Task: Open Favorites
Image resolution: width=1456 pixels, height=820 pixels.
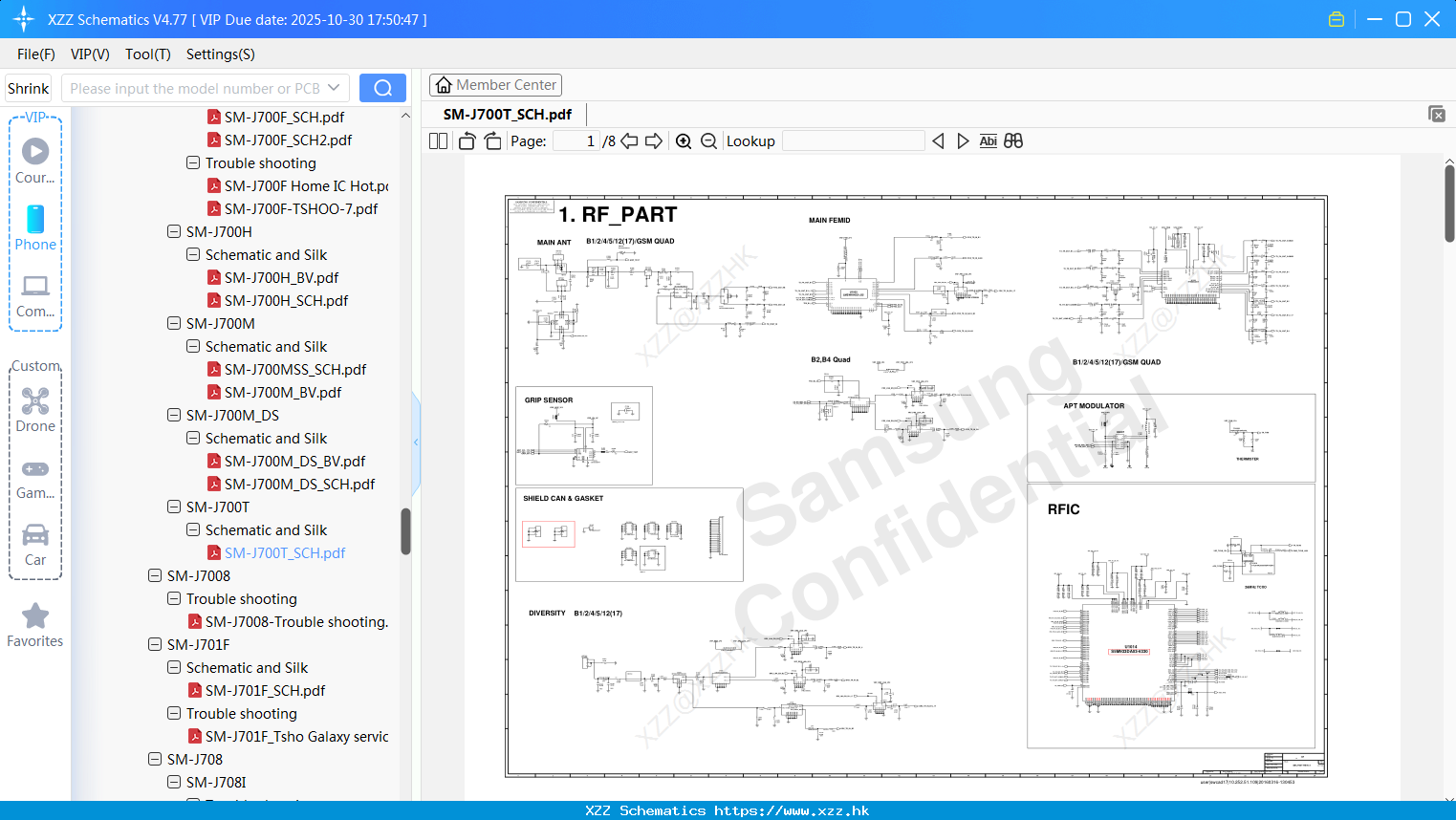Action: pos(35,626)
